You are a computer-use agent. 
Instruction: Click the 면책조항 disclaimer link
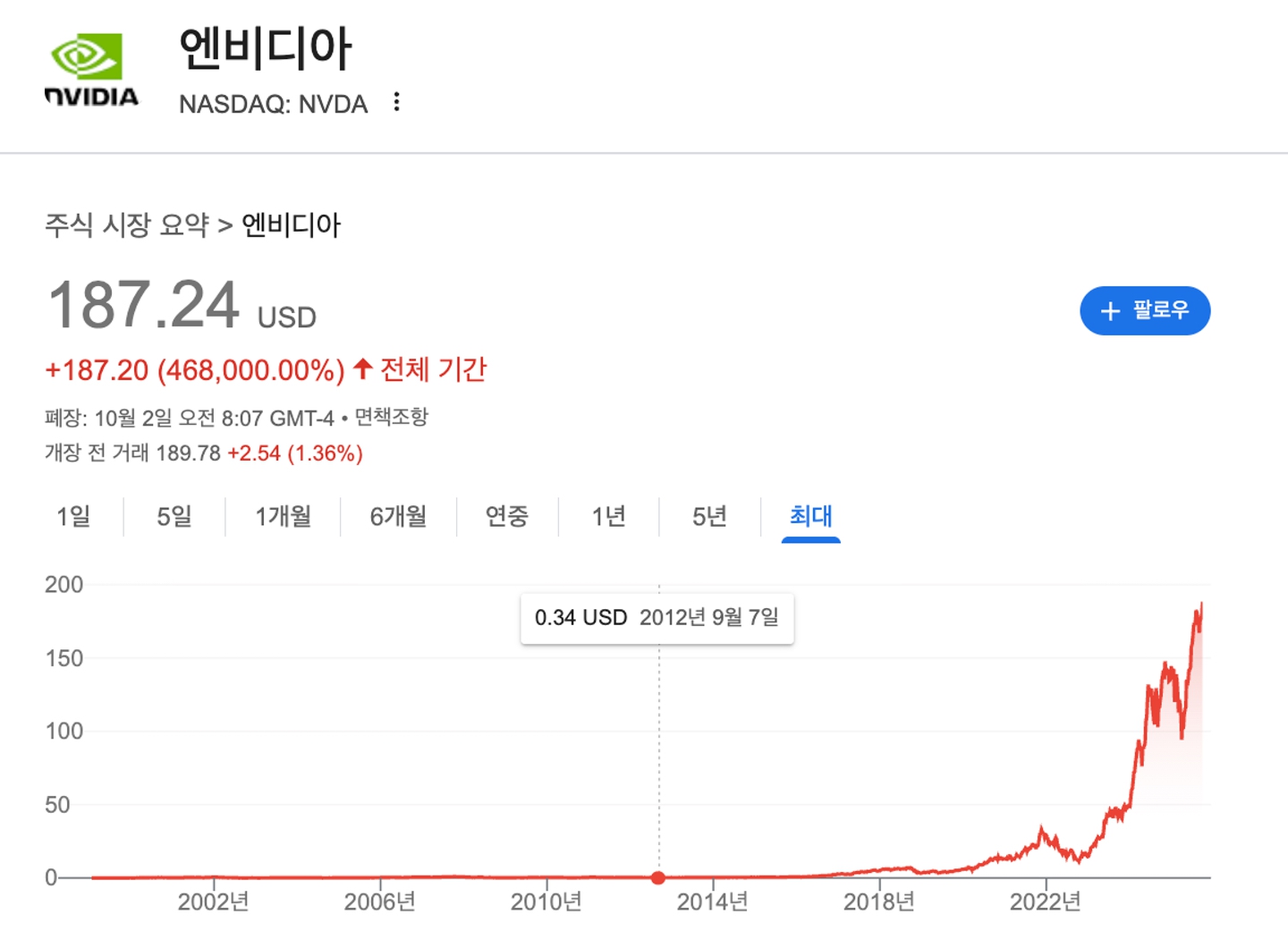pos(392,418)
